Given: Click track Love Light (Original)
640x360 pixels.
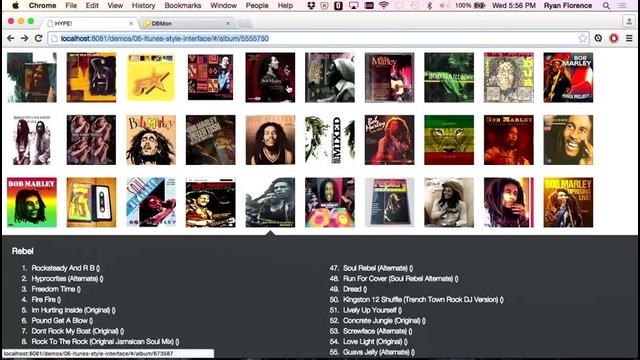Looking at the screenshot, I should tap(375, 342).
